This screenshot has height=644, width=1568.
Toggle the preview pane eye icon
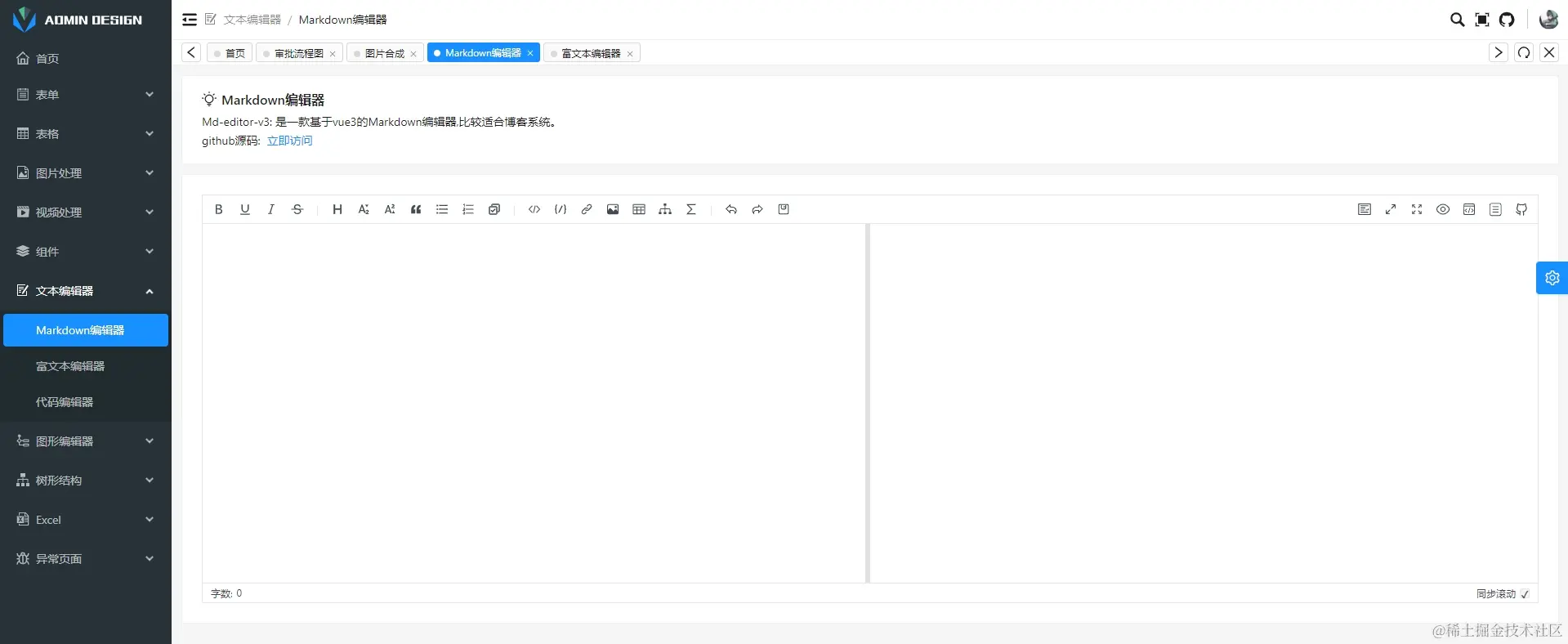tap(1443, 209)
